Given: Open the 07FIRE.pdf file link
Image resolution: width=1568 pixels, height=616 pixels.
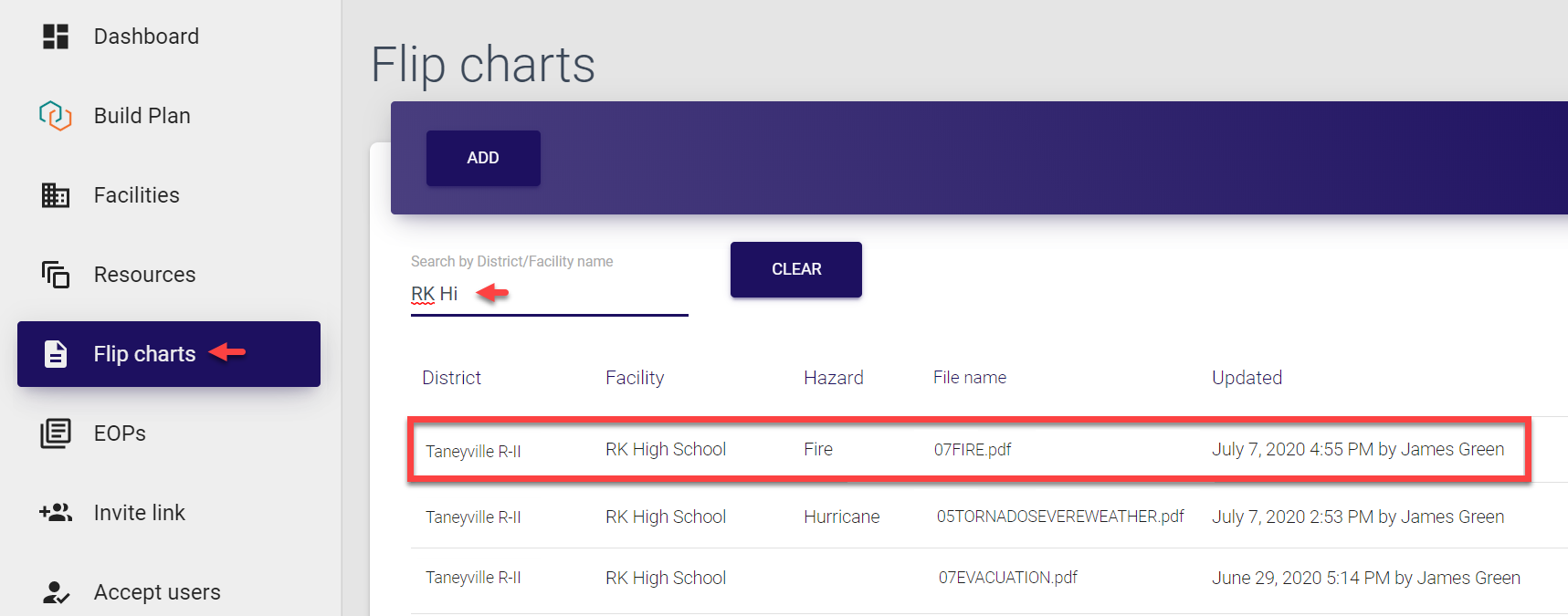Looking at the screenshot, I should point(973,450).
